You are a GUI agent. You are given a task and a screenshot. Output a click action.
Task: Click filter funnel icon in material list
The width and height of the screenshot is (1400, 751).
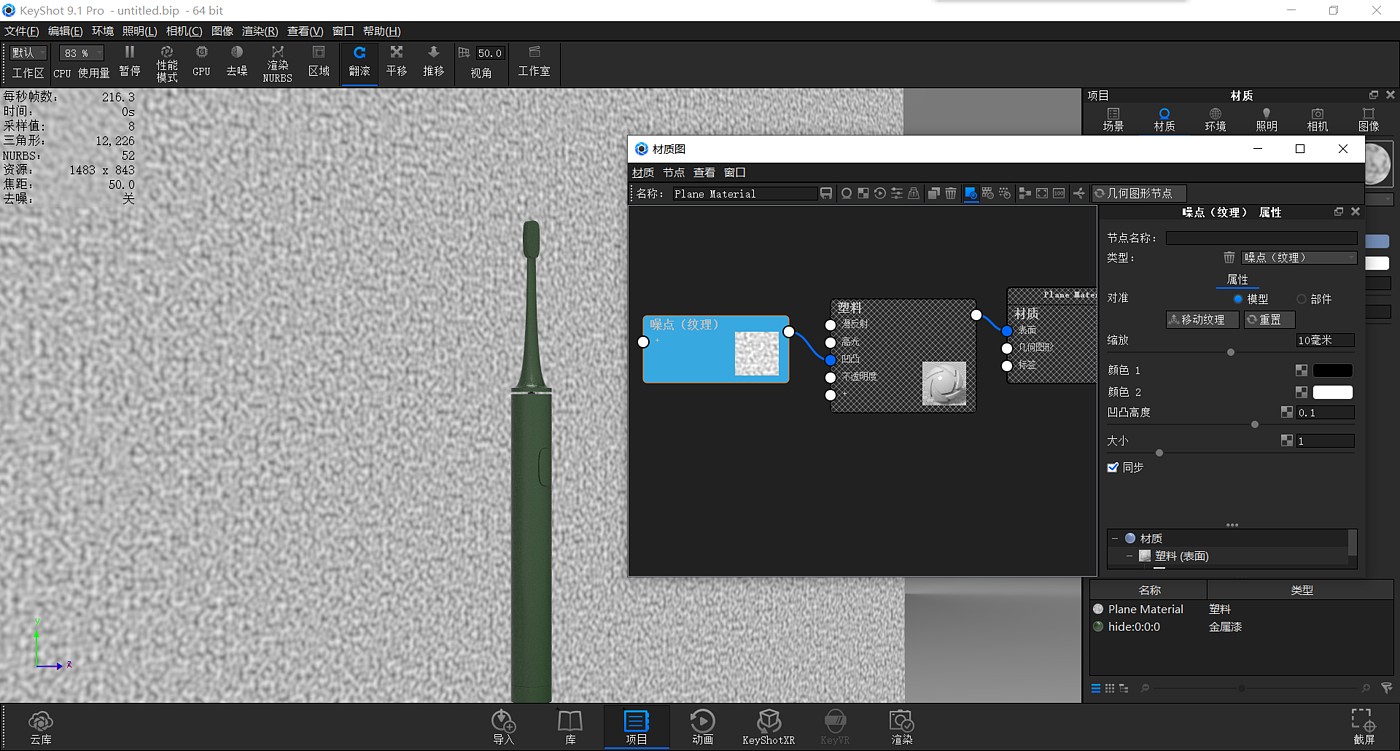tap(1387, 688)
